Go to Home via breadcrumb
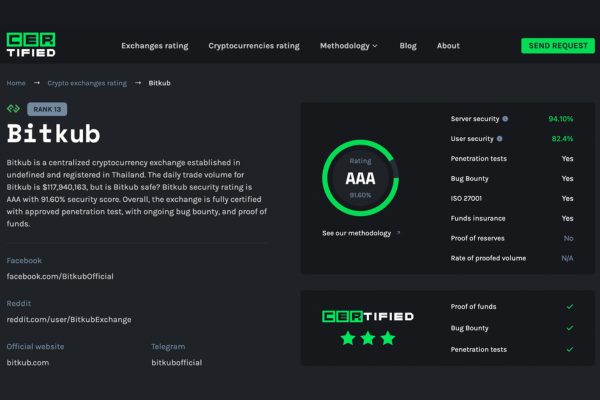This screenshot has width=600, height=400. click(x=16, y=83)
